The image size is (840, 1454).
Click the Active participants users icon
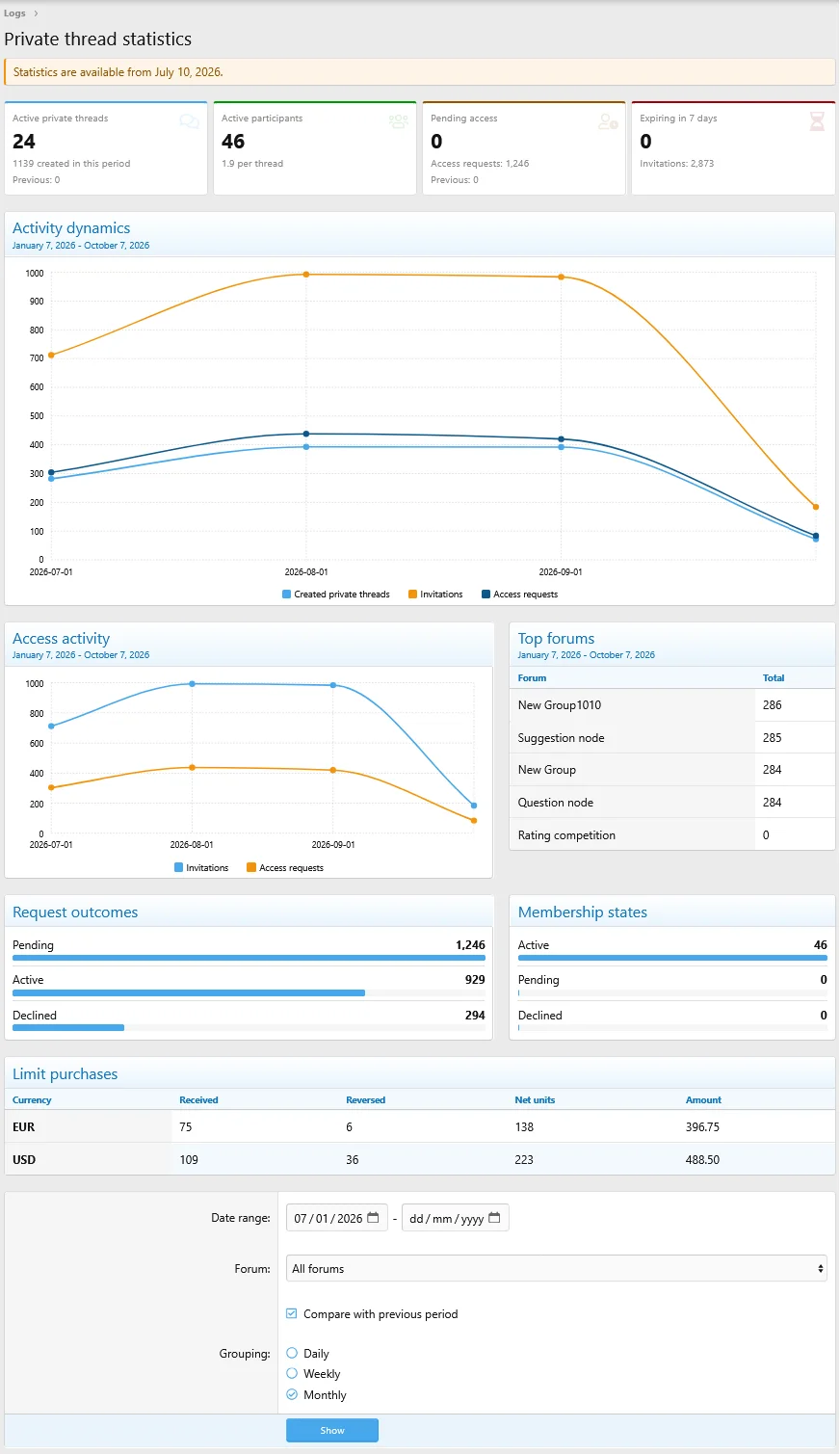click(x=399, y=121)
